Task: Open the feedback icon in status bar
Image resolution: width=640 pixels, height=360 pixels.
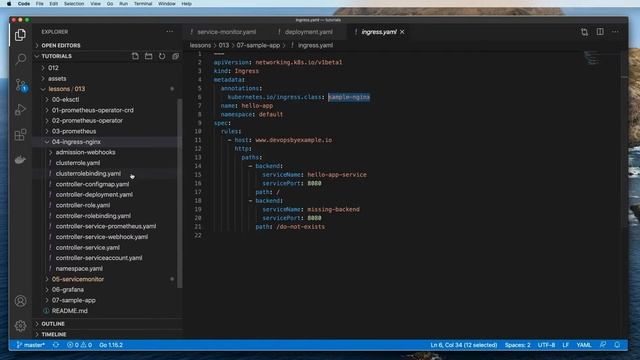Action: 603,345
